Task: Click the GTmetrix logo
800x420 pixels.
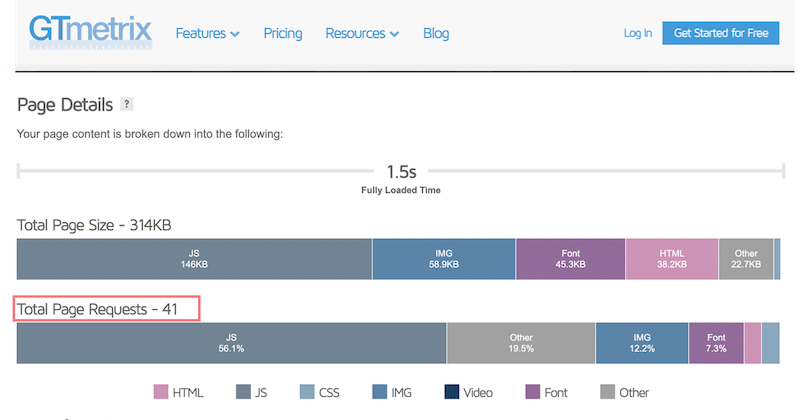Action: (89, 32)
